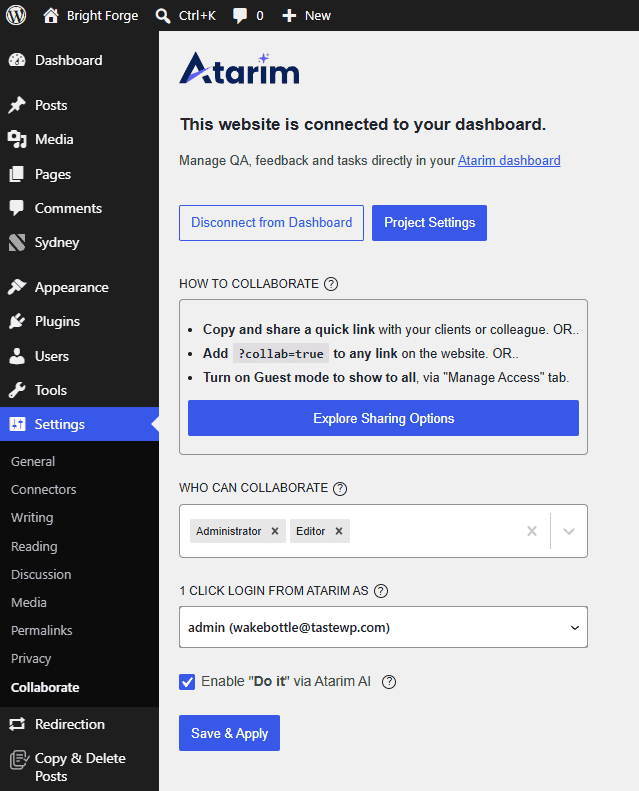
Task: Click the Sydney theme icon
Action: [x=17, y=242]
